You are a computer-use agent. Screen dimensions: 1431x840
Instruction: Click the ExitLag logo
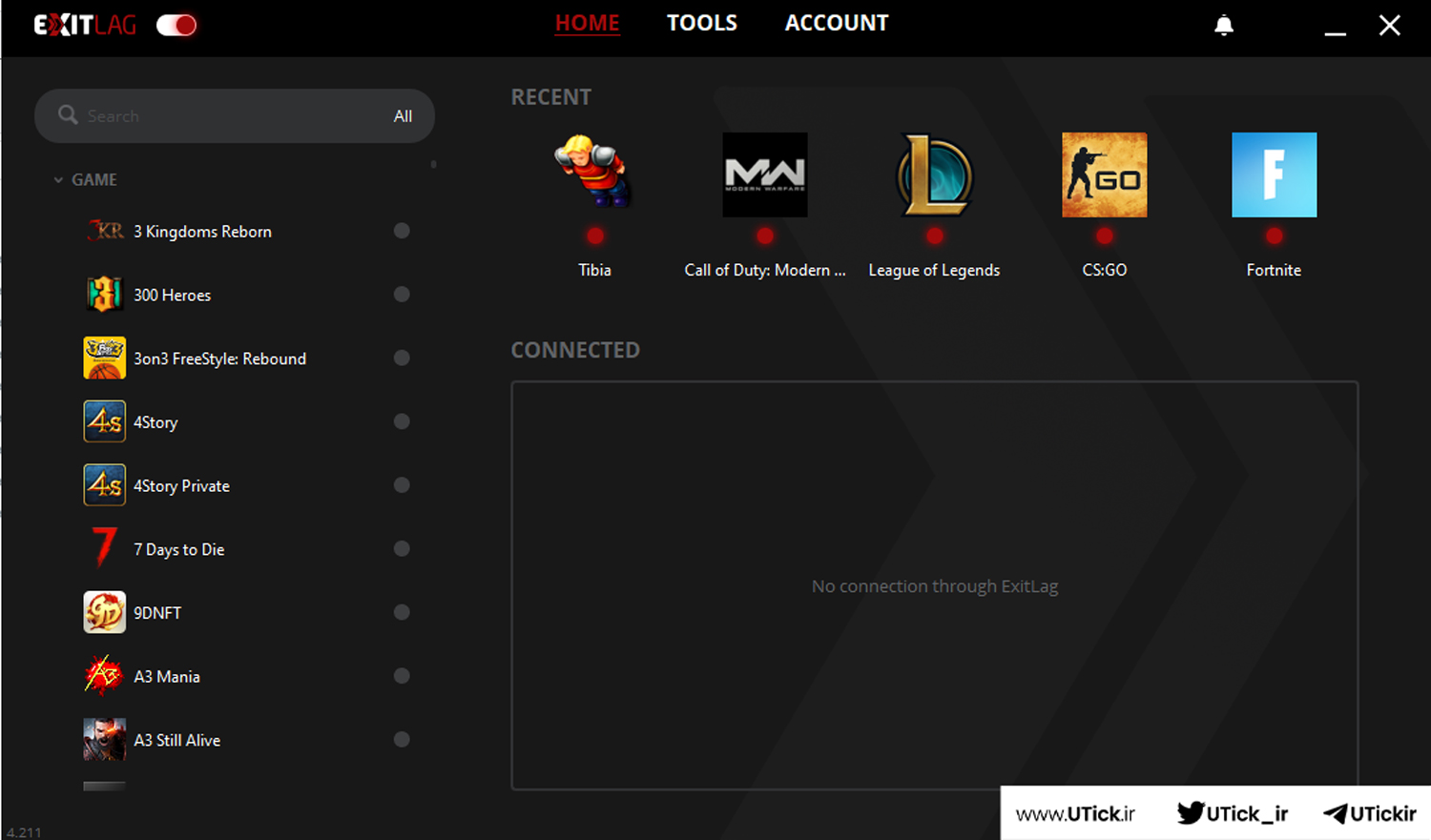85,25
